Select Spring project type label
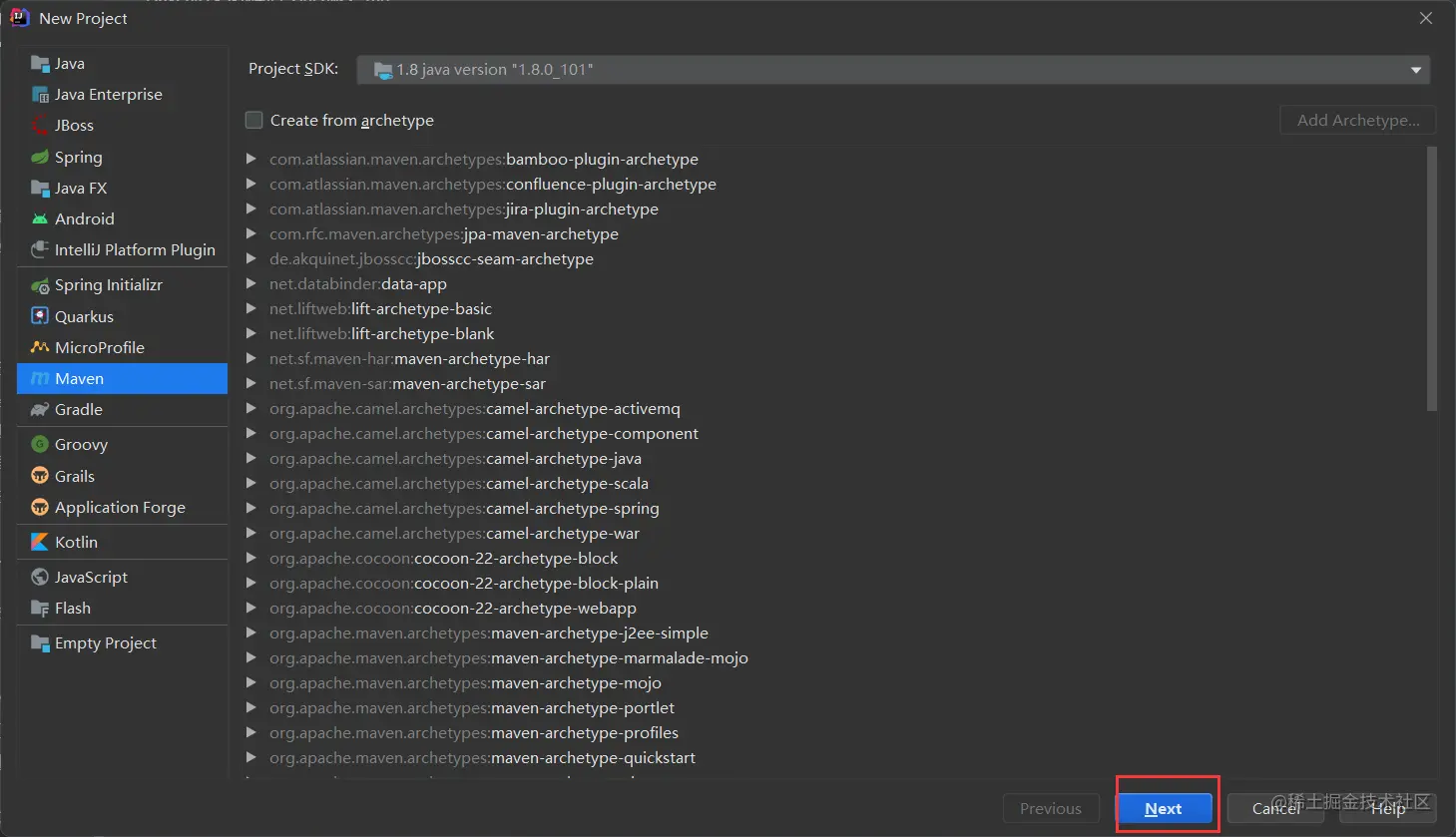1456x837 pixels. pos(79,158)
